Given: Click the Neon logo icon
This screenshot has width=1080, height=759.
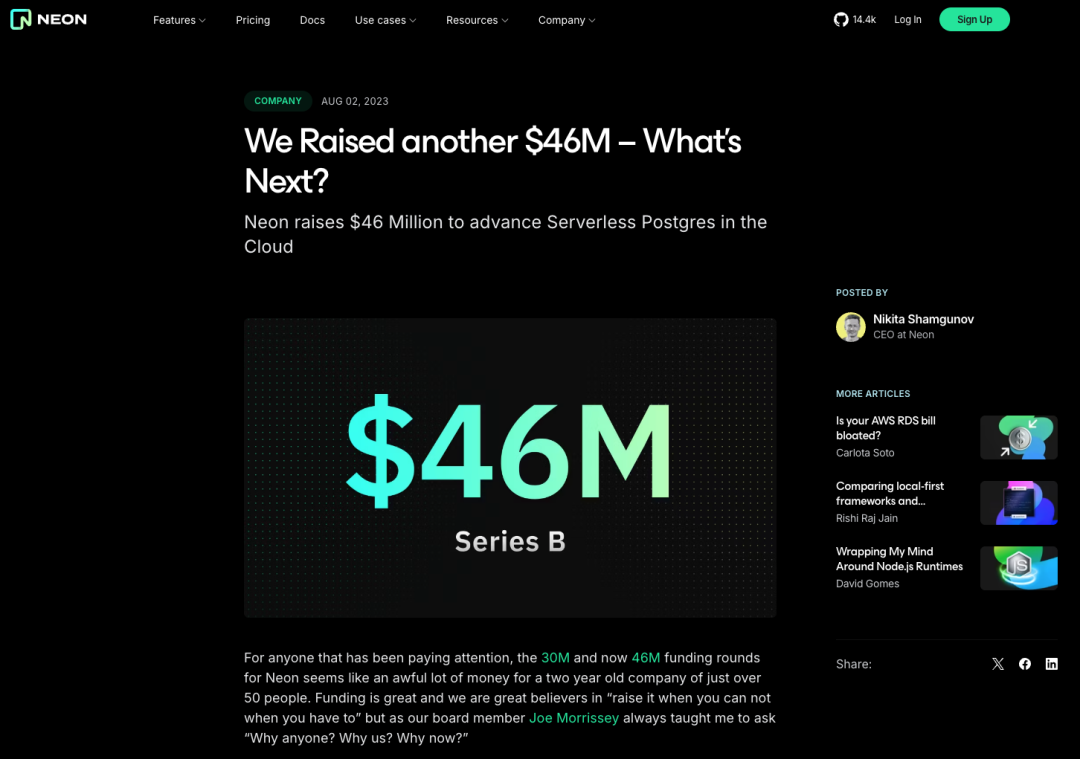Looking at the screenshot, I should tap(21, 19).
